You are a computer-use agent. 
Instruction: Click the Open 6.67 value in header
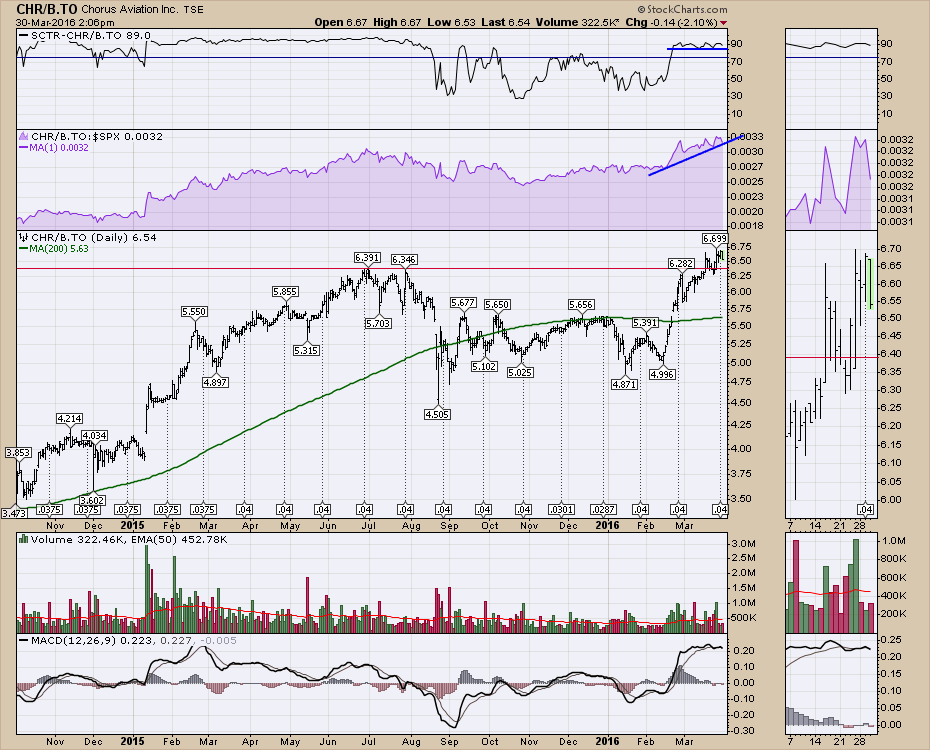pyautogui.click(x=341, y=23)
